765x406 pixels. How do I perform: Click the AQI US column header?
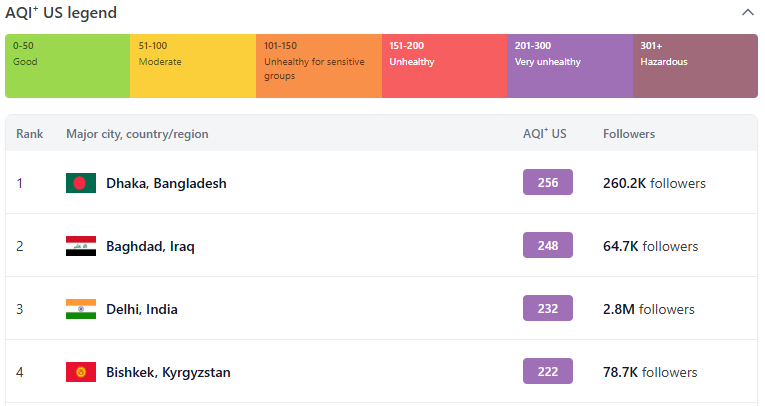[x=544, y=133]
